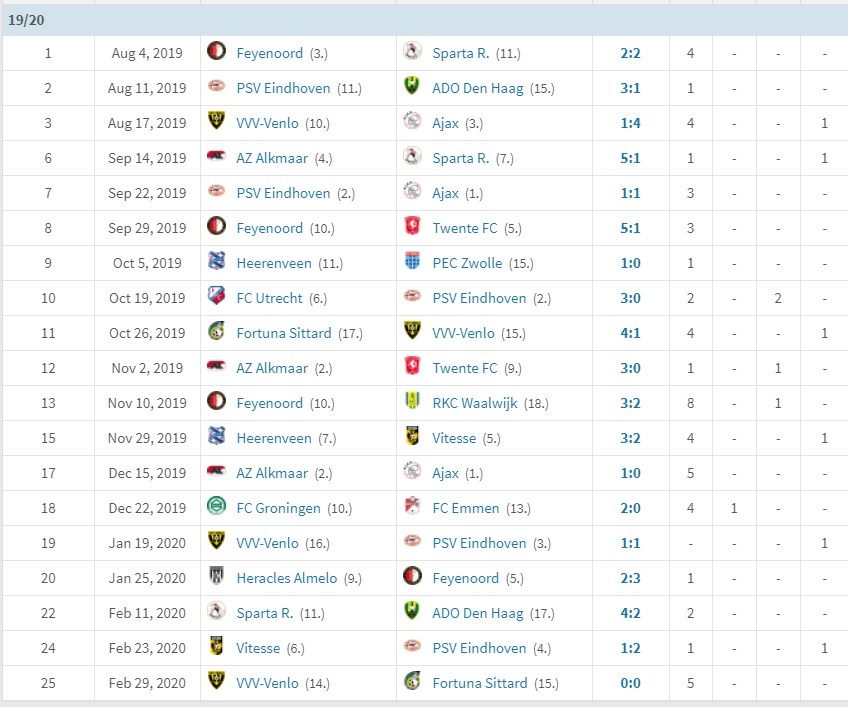Open AZ Alkmaar link in Dec 15 row

pyautogui.click(x=271, y=473)
